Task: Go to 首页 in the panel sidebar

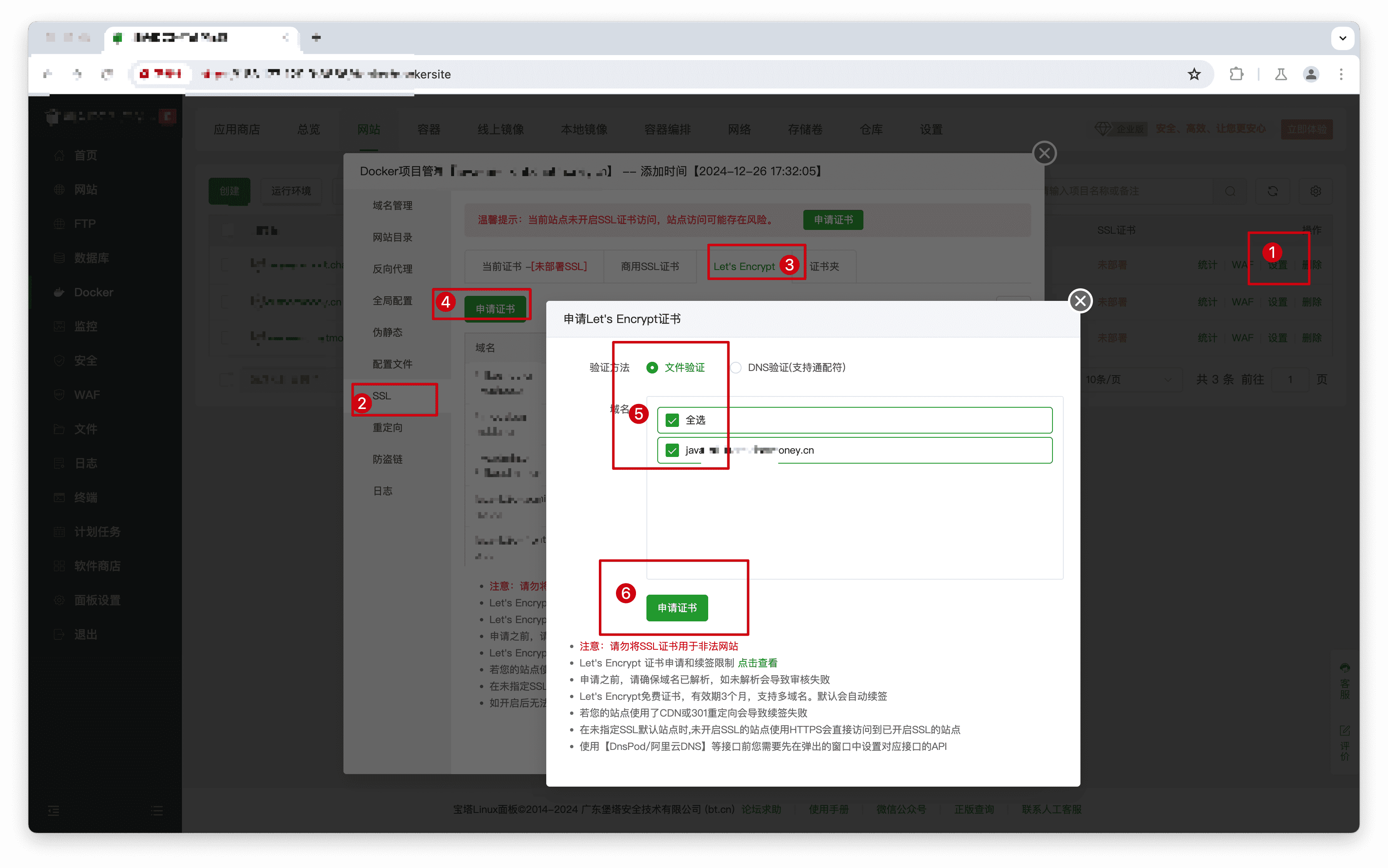Action: point(86,155)
